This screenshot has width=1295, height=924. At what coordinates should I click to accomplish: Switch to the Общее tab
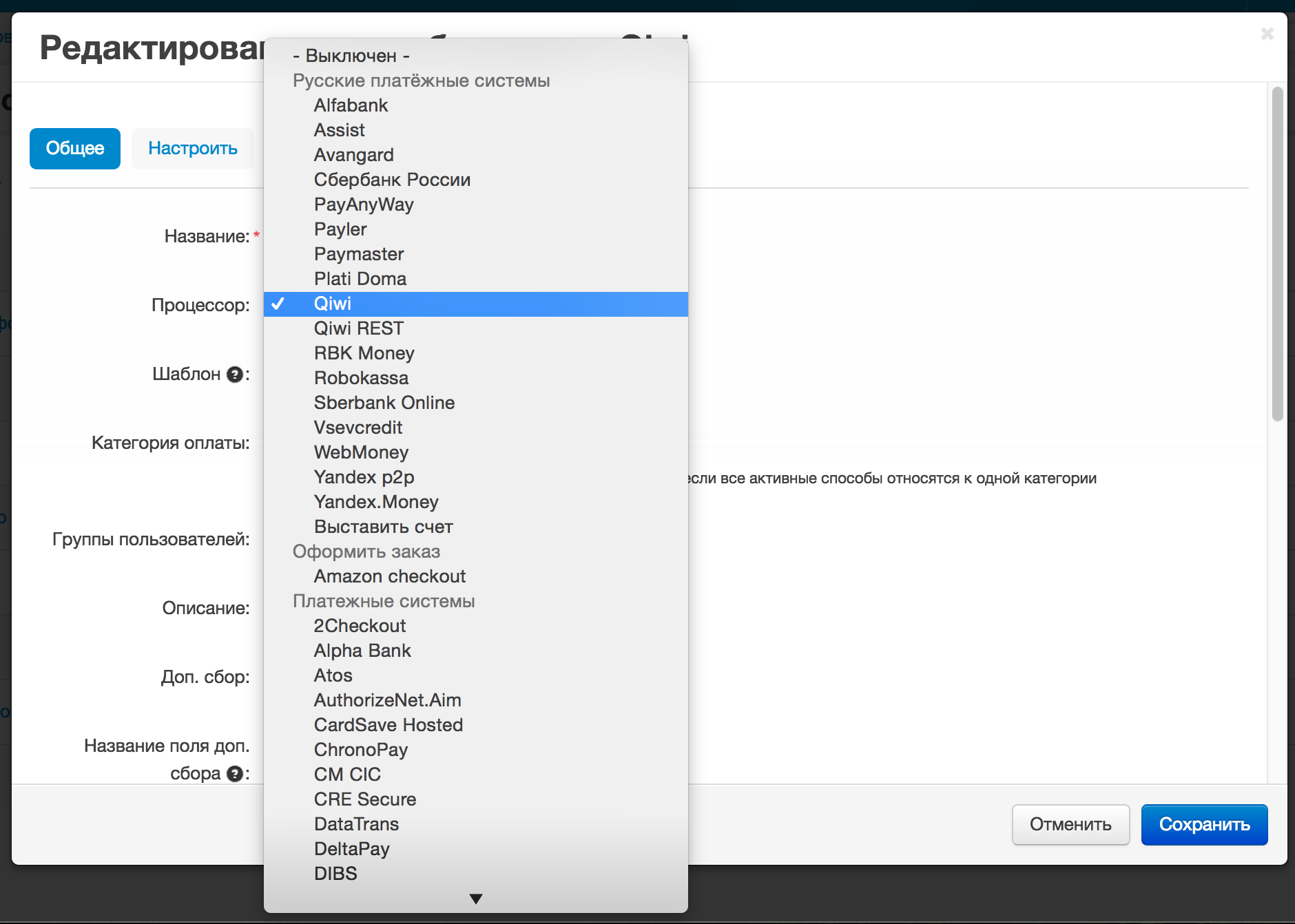75,148
